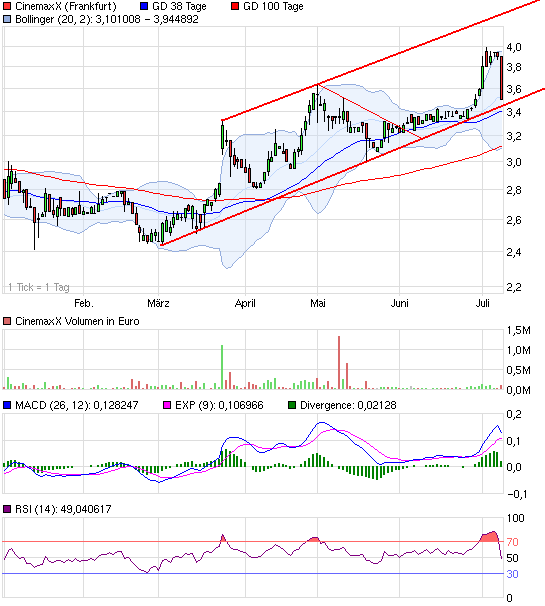The height and width of the screenshot is (606, 545).
Task: Click the 0,2 MACD axis label
Action: (x=514, y=414)
